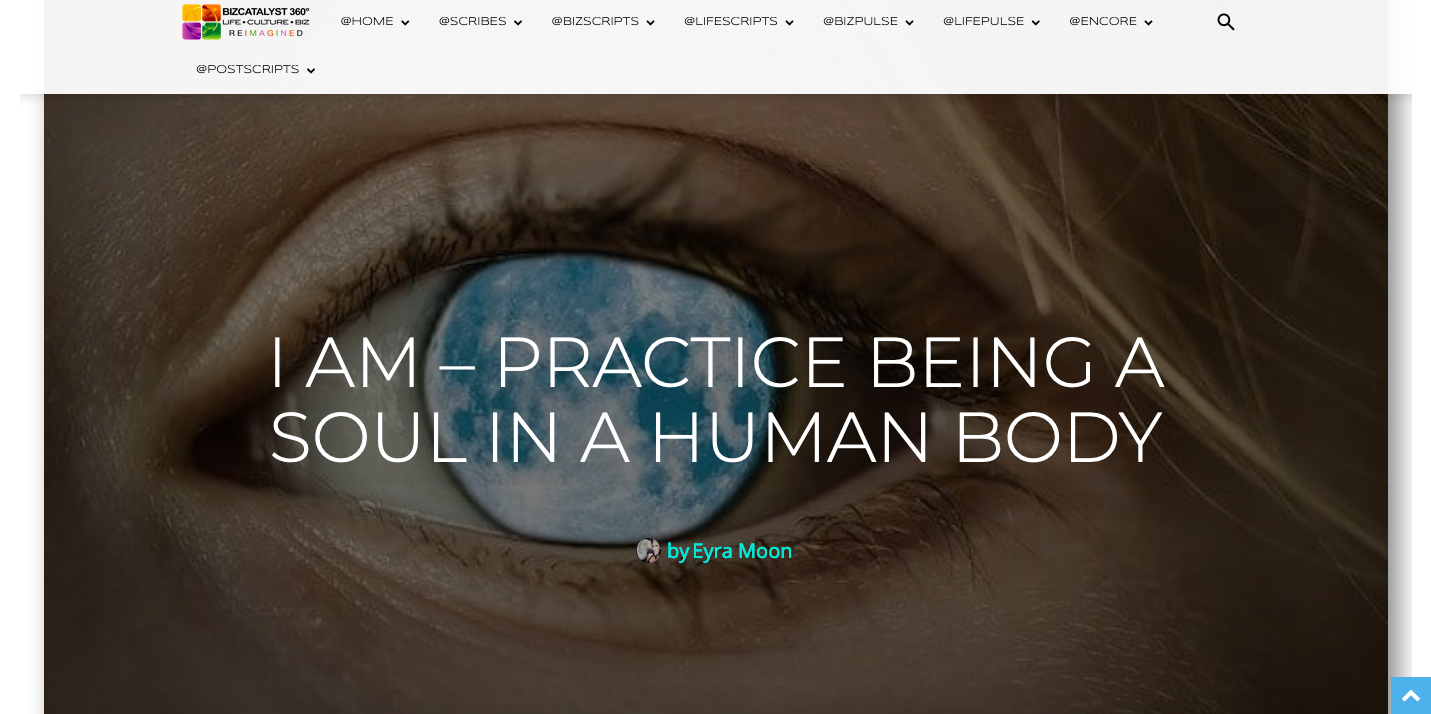This screenshot has height=714, width=1431.
Task: Open the @ENCORE menu item
Action: tap(1103, 22)
